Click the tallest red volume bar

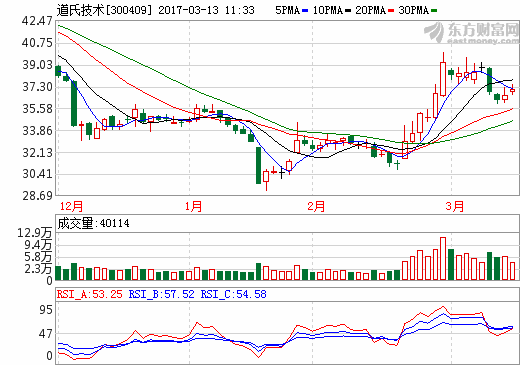pyautogui.click(x=443, y=258)
